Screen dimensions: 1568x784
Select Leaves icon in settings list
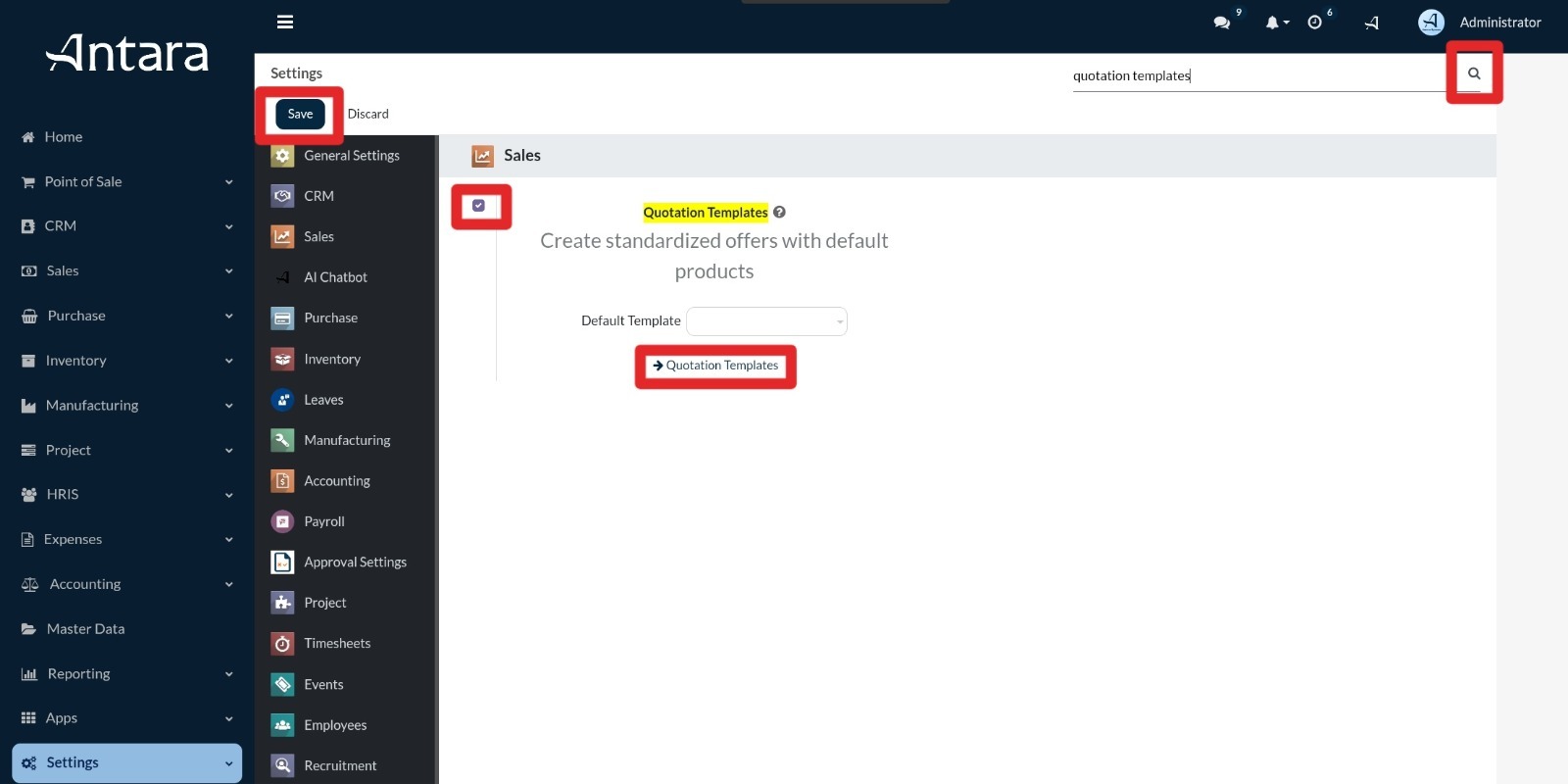[x=282, y=400]
